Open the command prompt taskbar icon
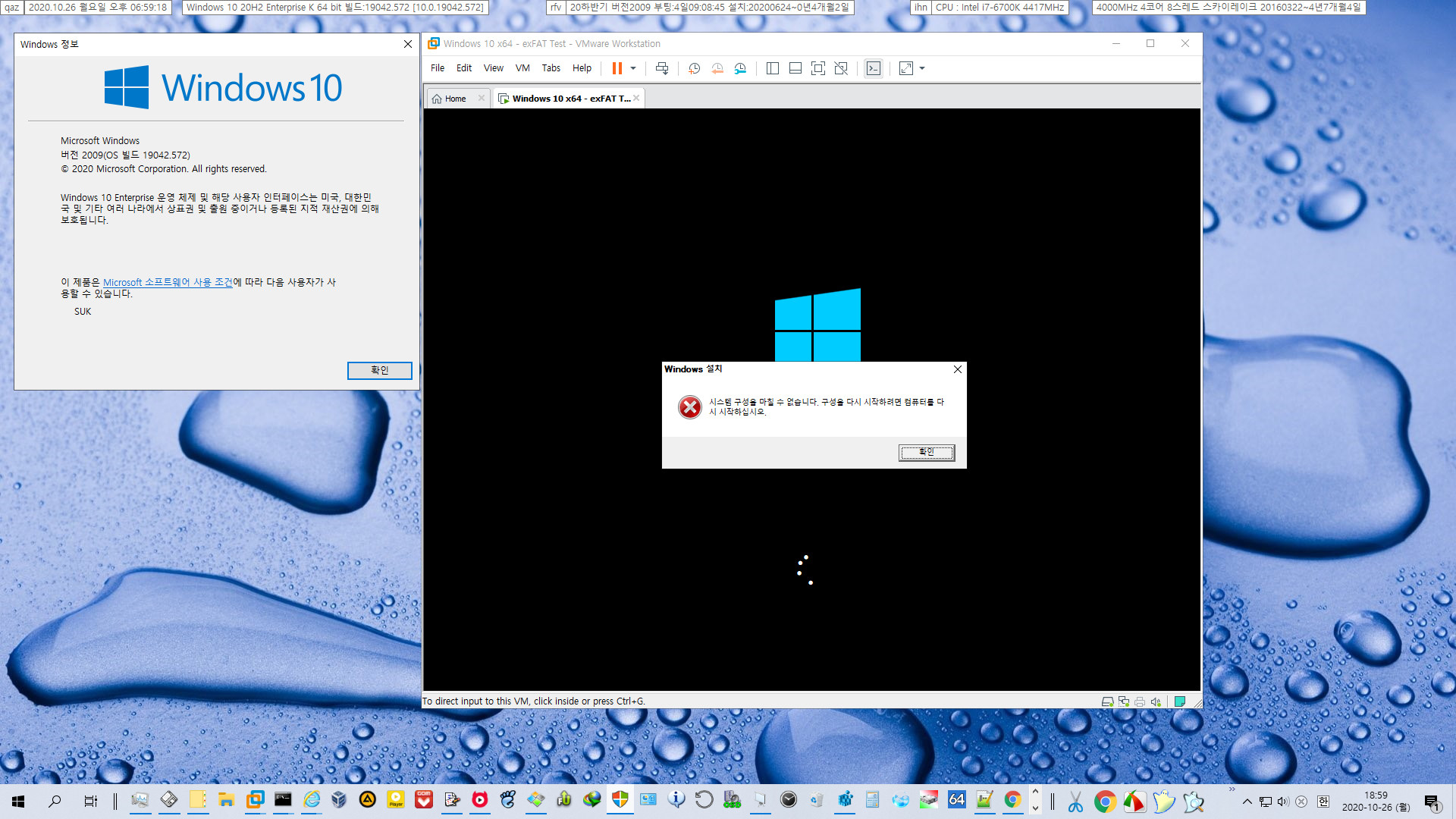1456x819 pixels. [x=283, y=800]
